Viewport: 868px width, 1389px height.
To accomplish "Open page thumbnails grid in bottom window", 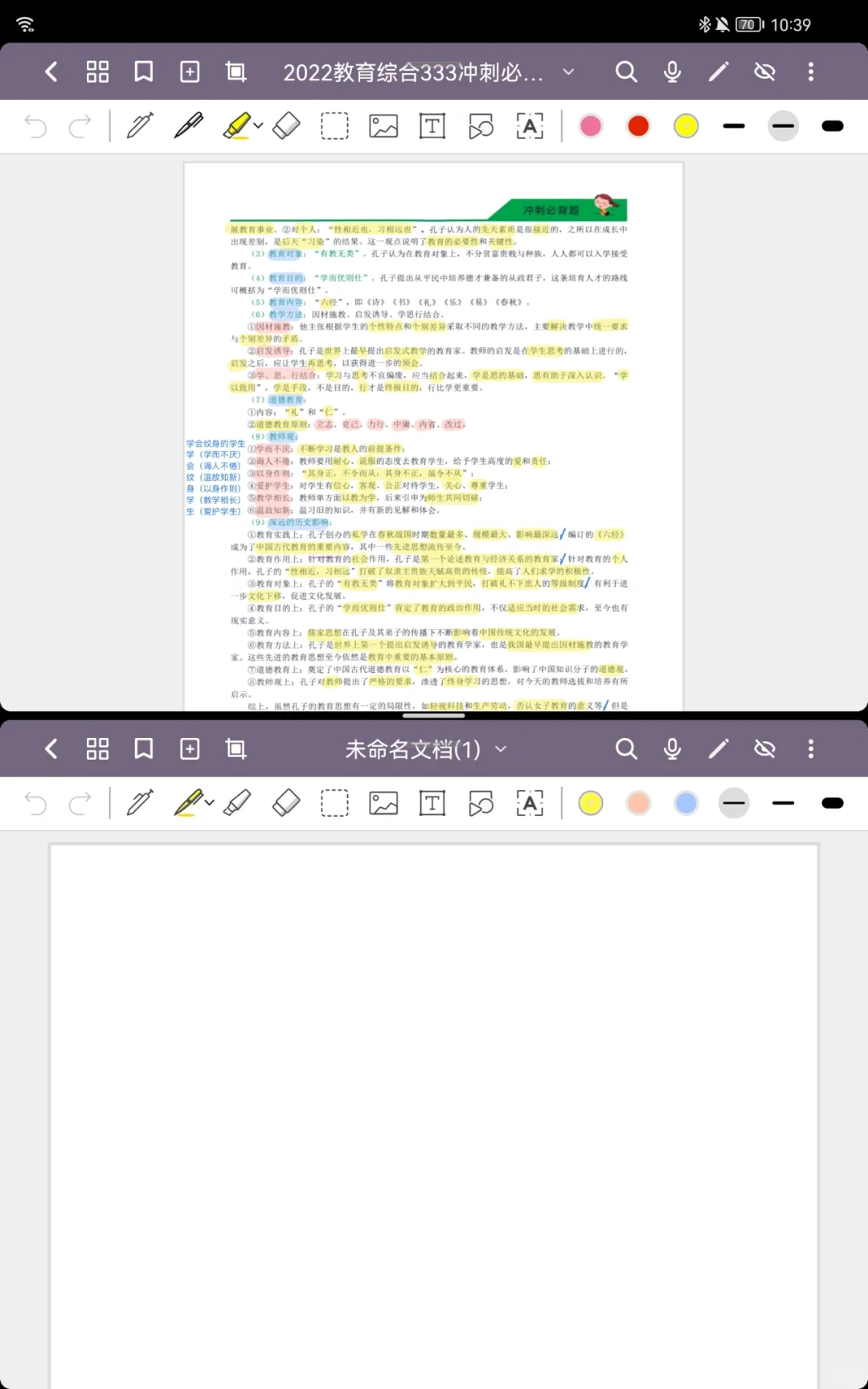I will (x=97, y=749).
